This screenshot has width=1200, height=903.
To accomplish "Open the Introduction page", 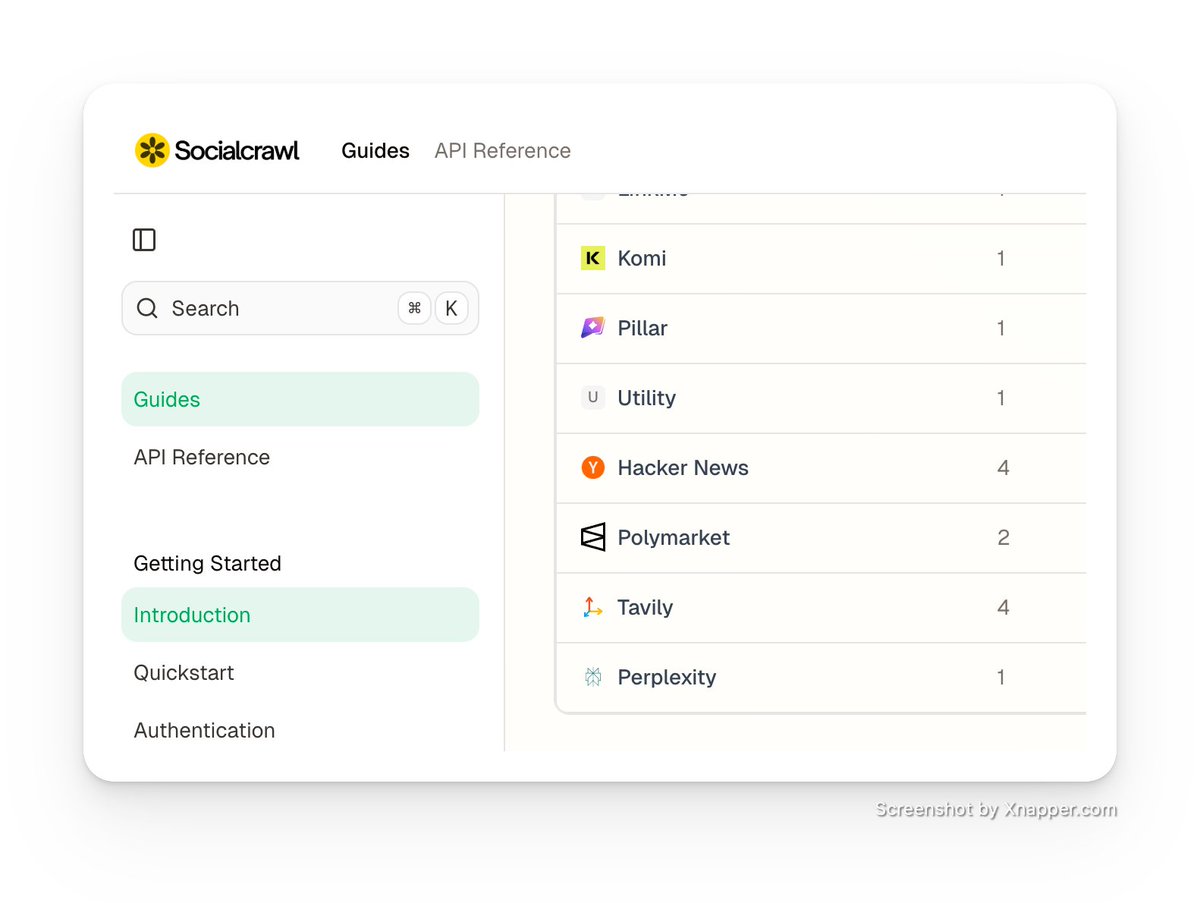I will coord(300,615).
